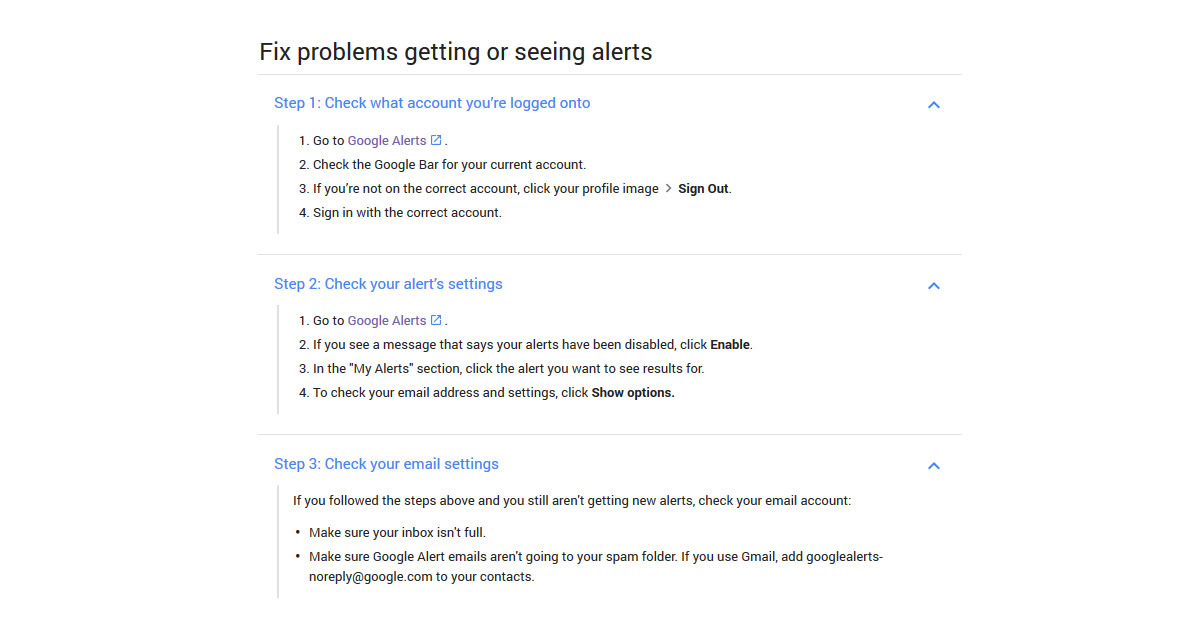Click the 'Step 1: Check what account' heading

pos(432,103)
